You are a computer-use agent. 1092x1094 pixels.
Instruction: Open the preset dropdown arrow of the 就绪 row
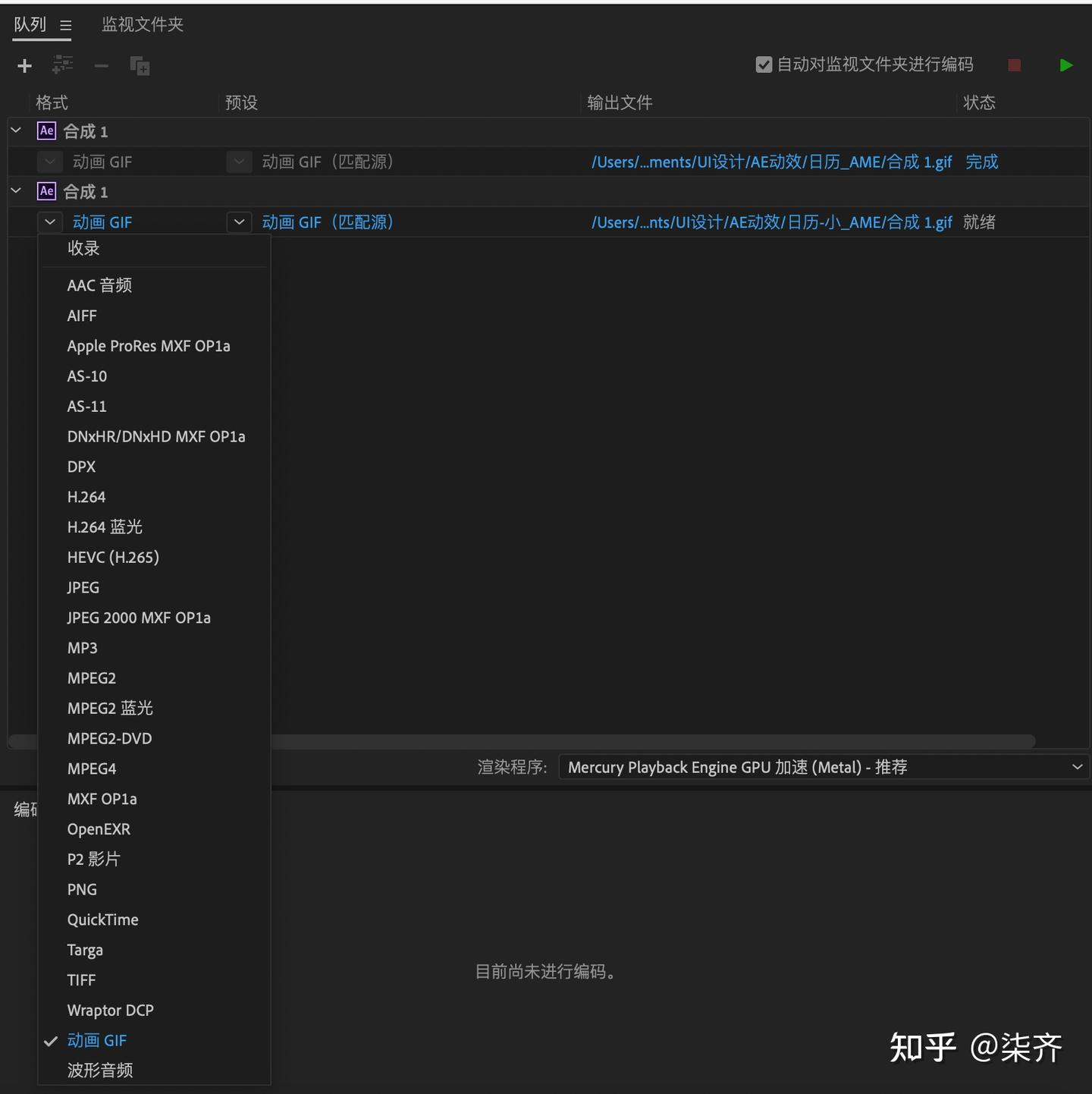click(239, 222)
